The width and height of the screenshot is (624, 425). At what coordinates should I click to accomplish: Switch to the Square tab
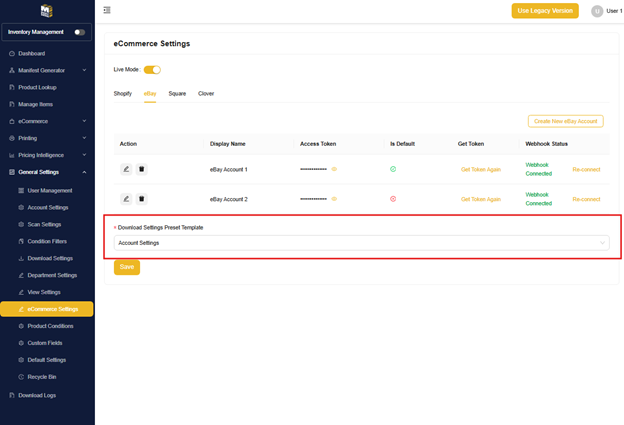pos(177,94)
